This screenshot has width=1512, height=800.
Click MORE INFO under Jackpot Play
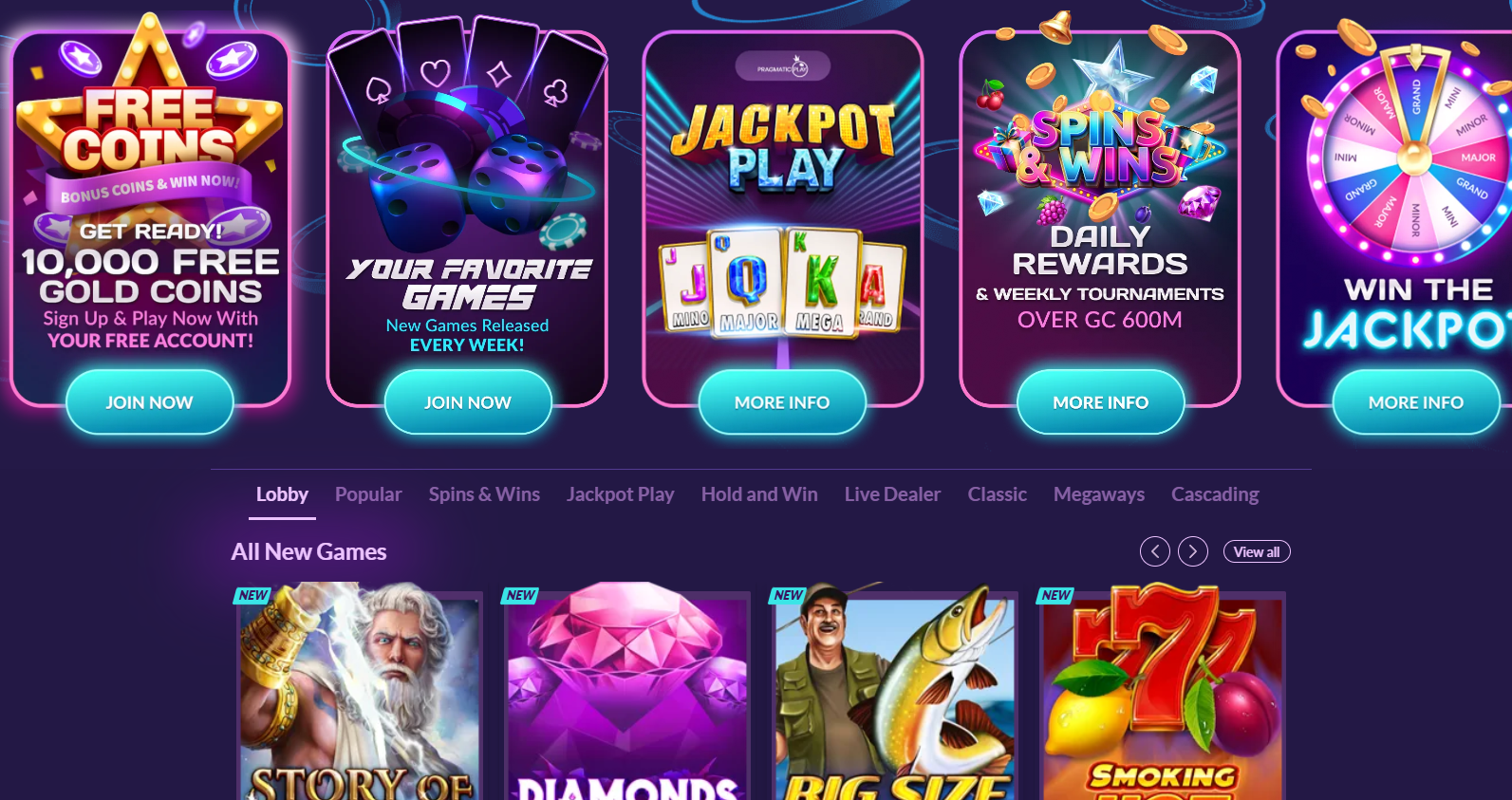tap(782, 402)
